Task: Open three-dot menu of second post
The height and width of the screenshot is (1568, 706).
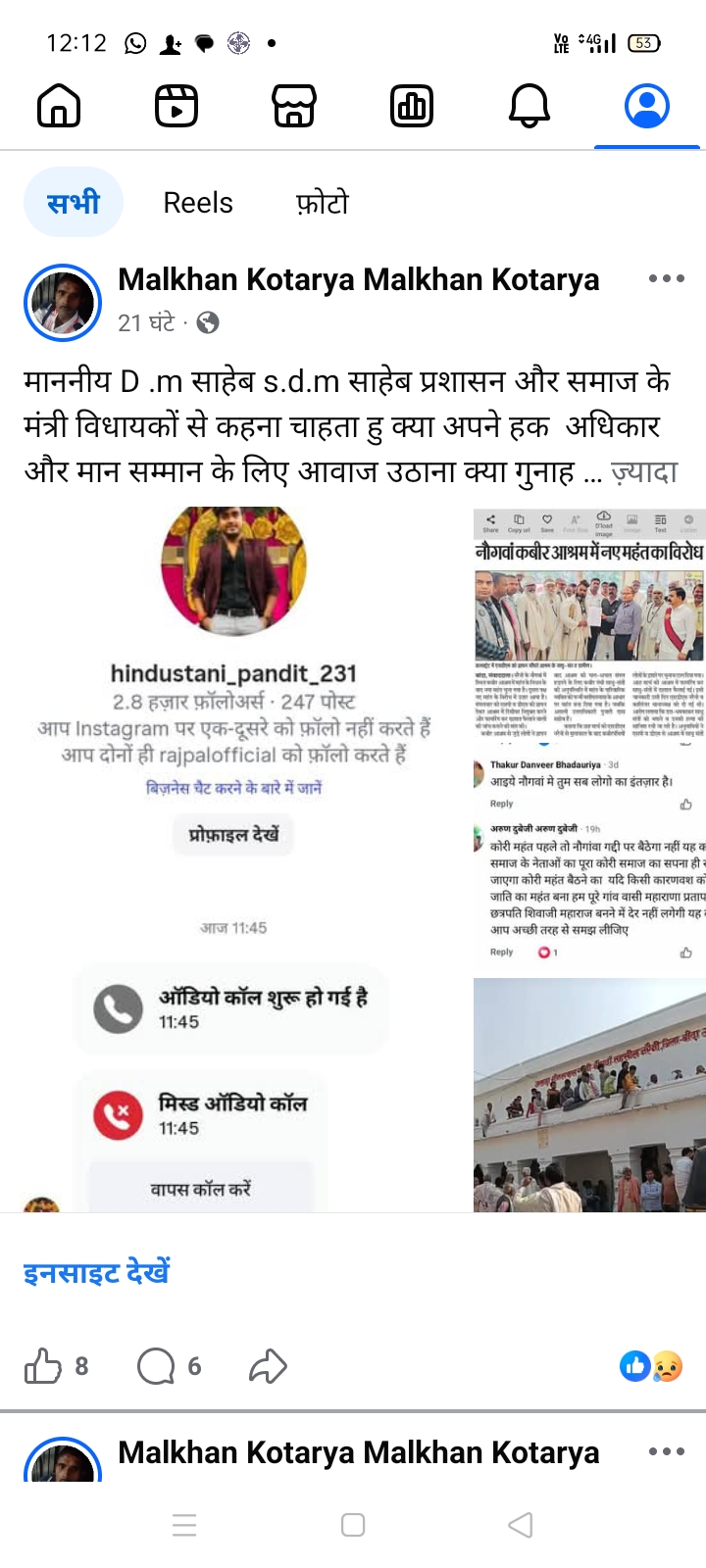Action: [667, 1452]
